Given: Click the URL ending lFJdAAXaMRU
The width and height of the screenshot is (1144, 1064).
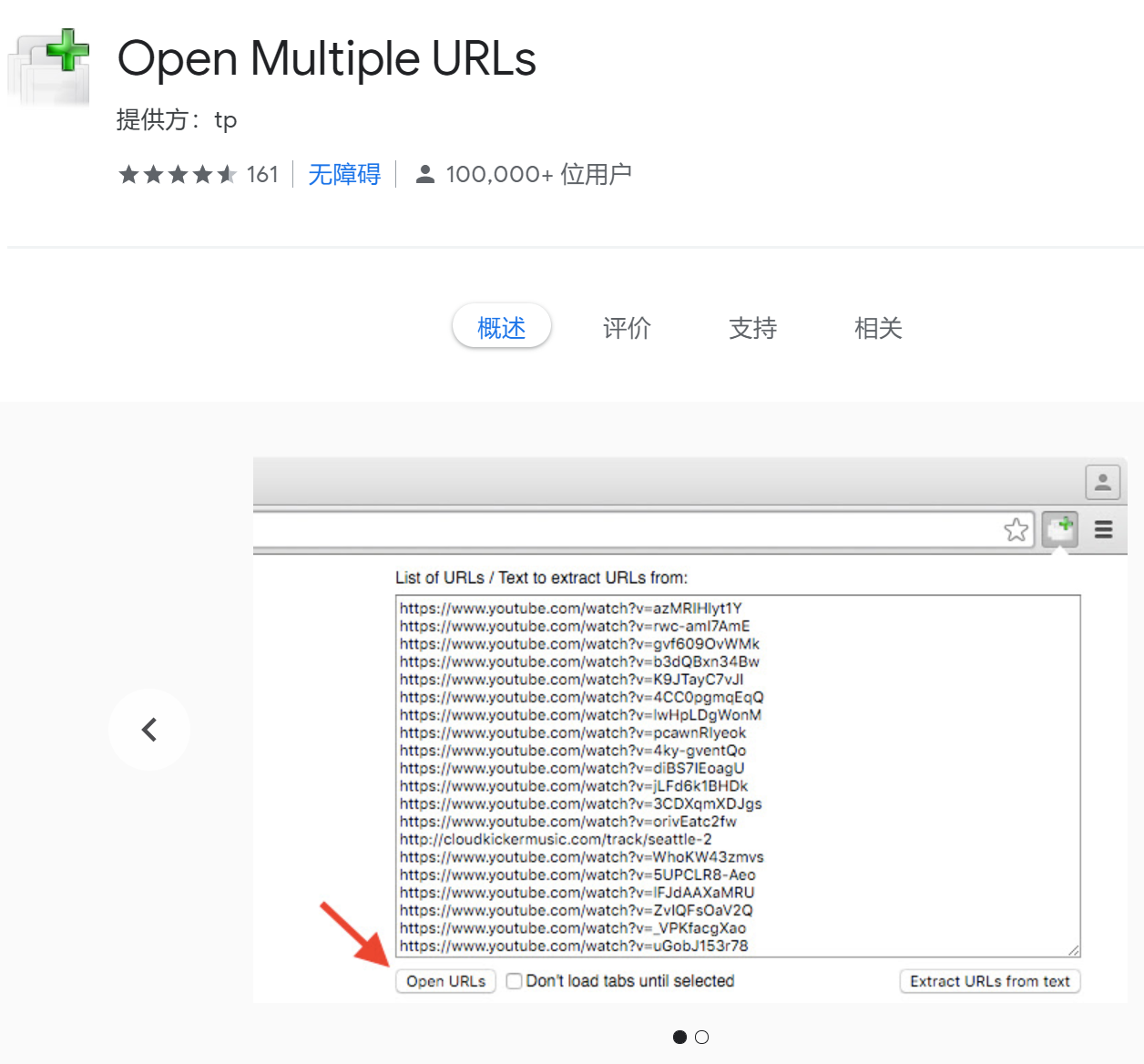Looking at the screenshot, I should (577, 893).
